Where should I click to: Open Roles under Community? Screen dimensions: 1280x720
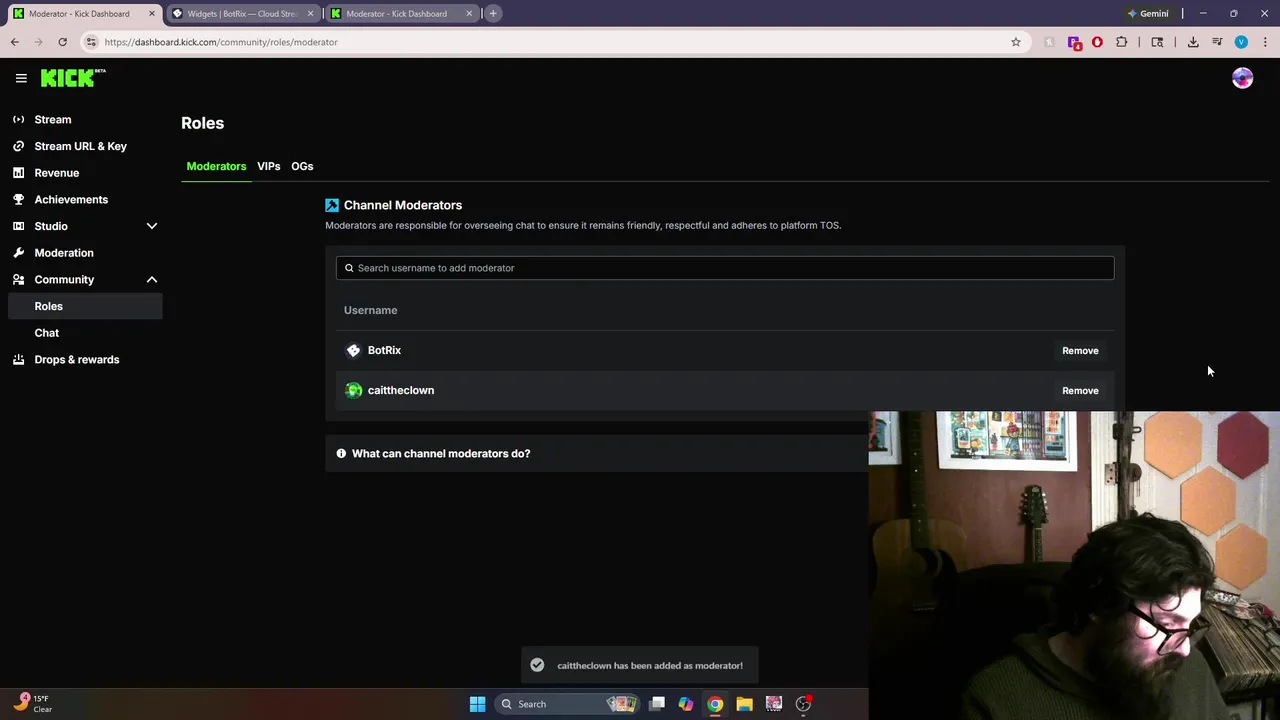click(83, 306)
